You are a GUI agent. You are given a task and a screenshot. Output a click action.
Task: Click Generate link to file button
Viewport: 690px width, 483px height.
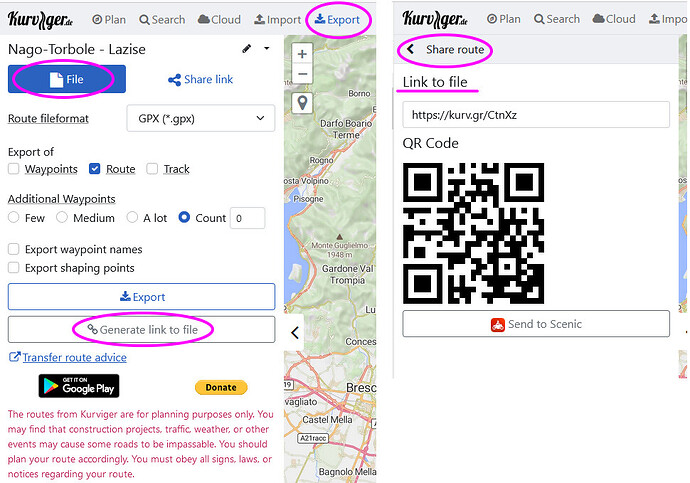[141, 329]
